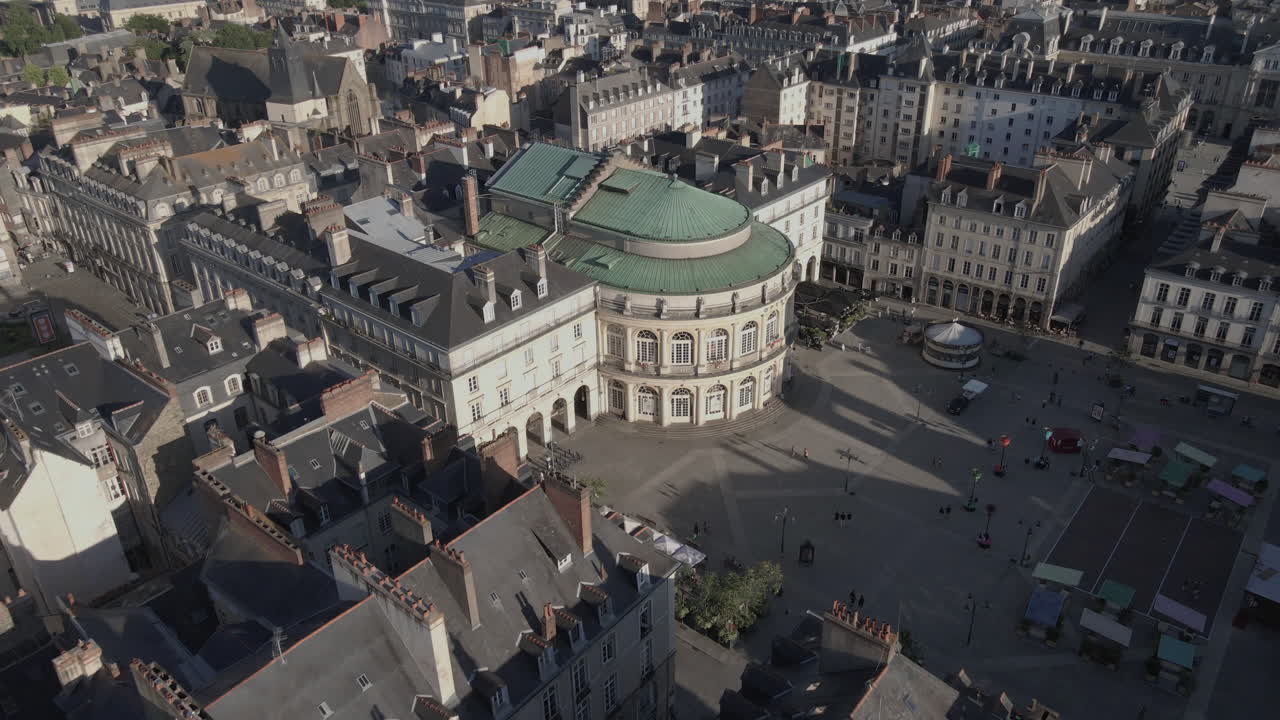Click the white market tents beside the tree
1280x720 pixels.
click(660, 541)
